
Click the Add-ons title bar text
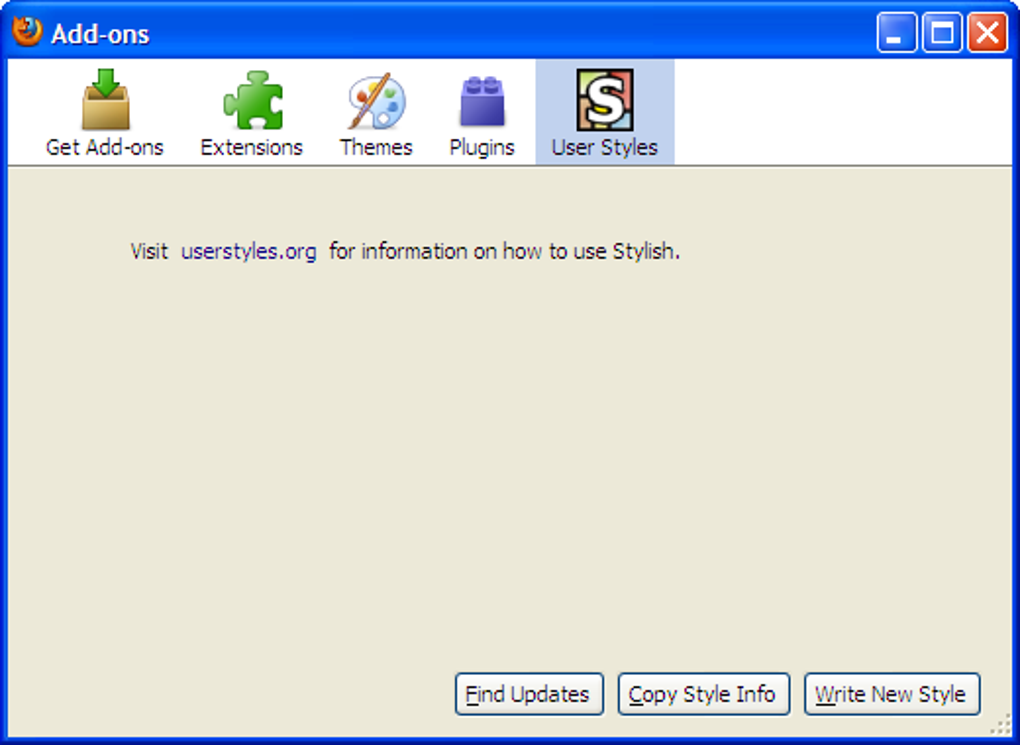coord(100,34)
